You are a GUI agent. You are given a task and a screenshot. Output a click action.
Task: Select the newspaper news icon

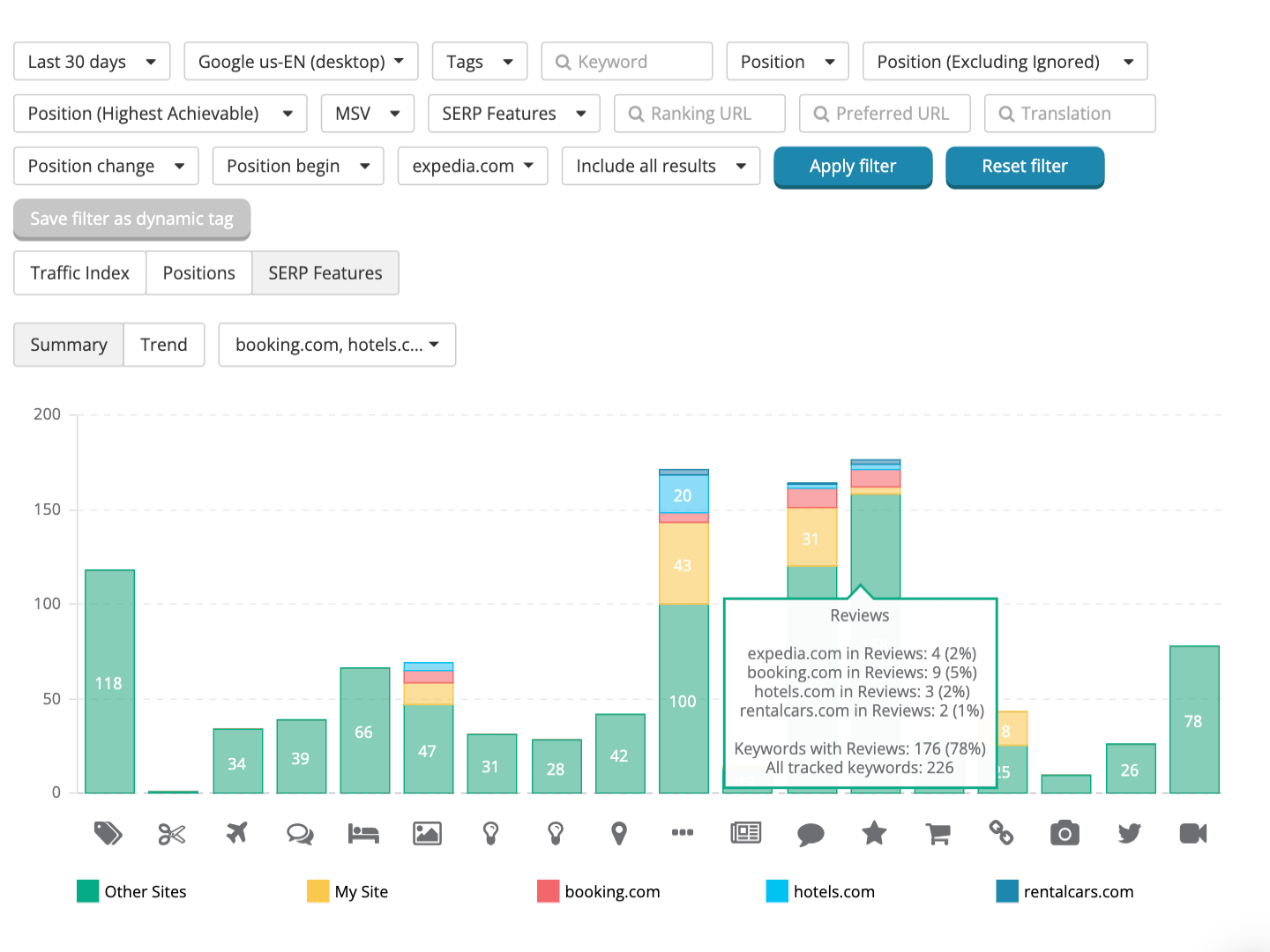click(x=746, y=833)
